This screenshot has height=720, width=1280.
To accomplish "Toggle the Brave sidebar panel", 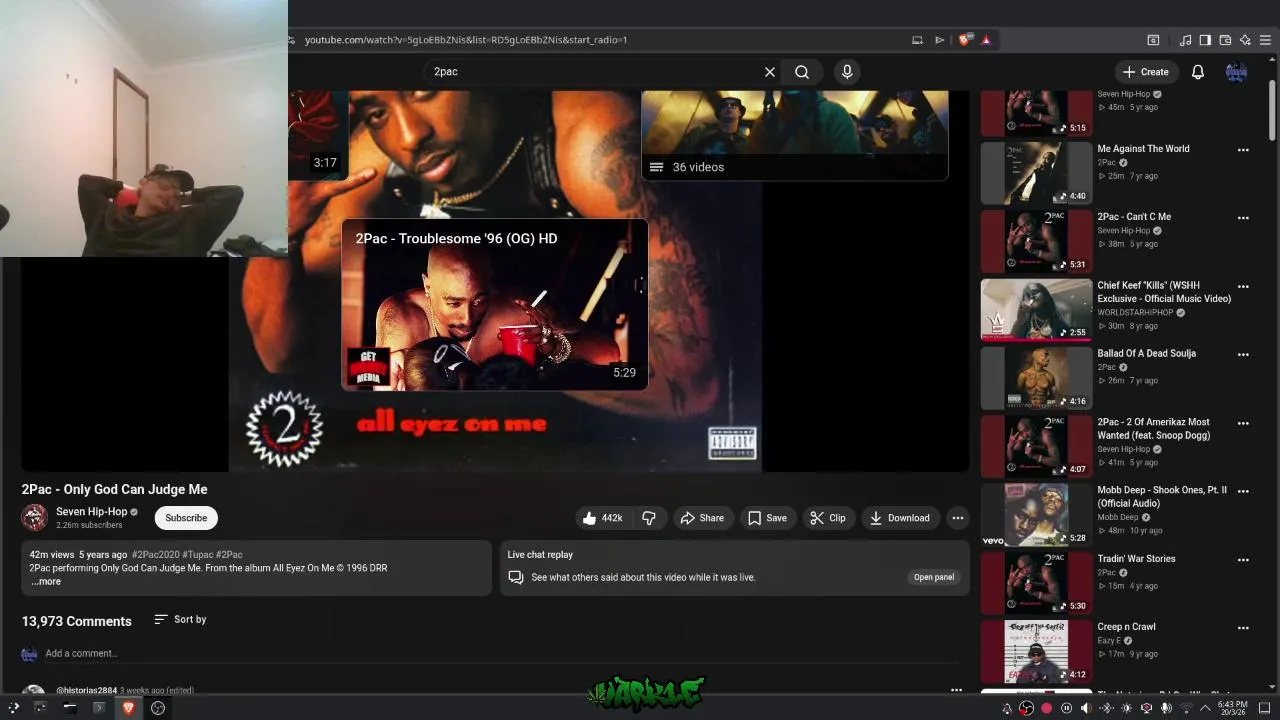I will (1205, 40).
